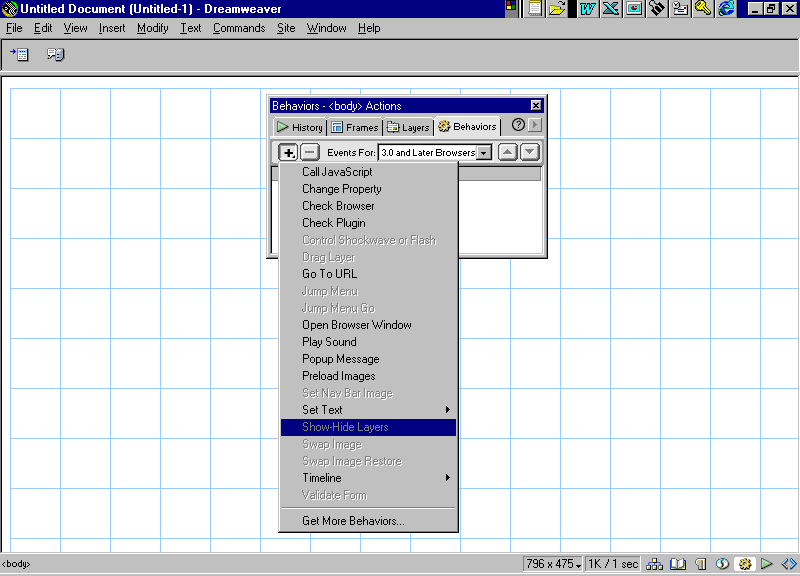Viewport: 800px width, 576px height.
Task: Toggle the gear Behaviors icon in status bar
Action: point(744,564)
